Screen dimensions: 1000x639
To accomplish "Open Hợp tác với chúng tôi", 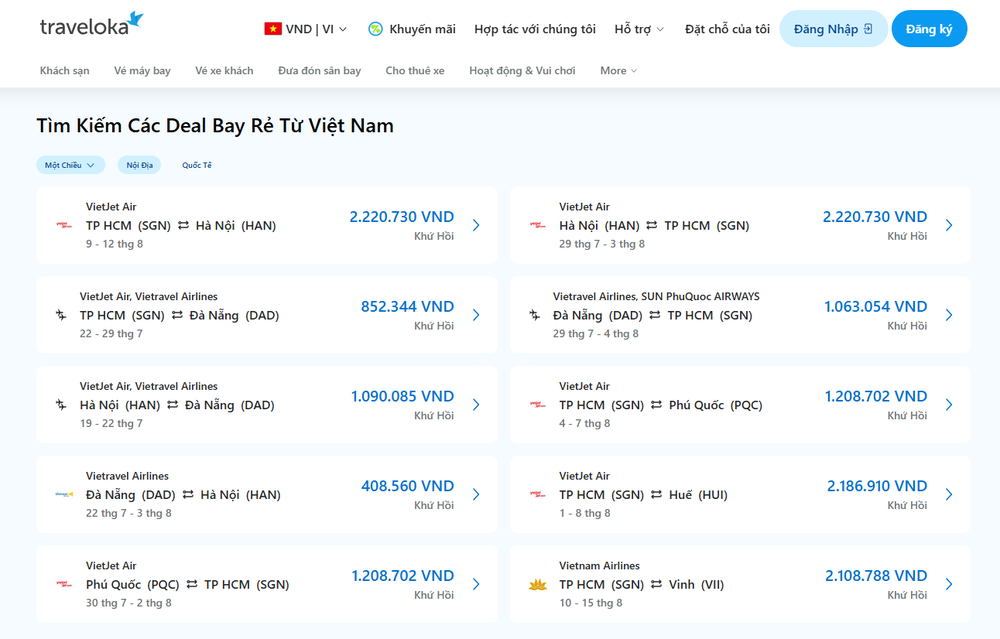I will pyautogui.click(x=534, y=29).
